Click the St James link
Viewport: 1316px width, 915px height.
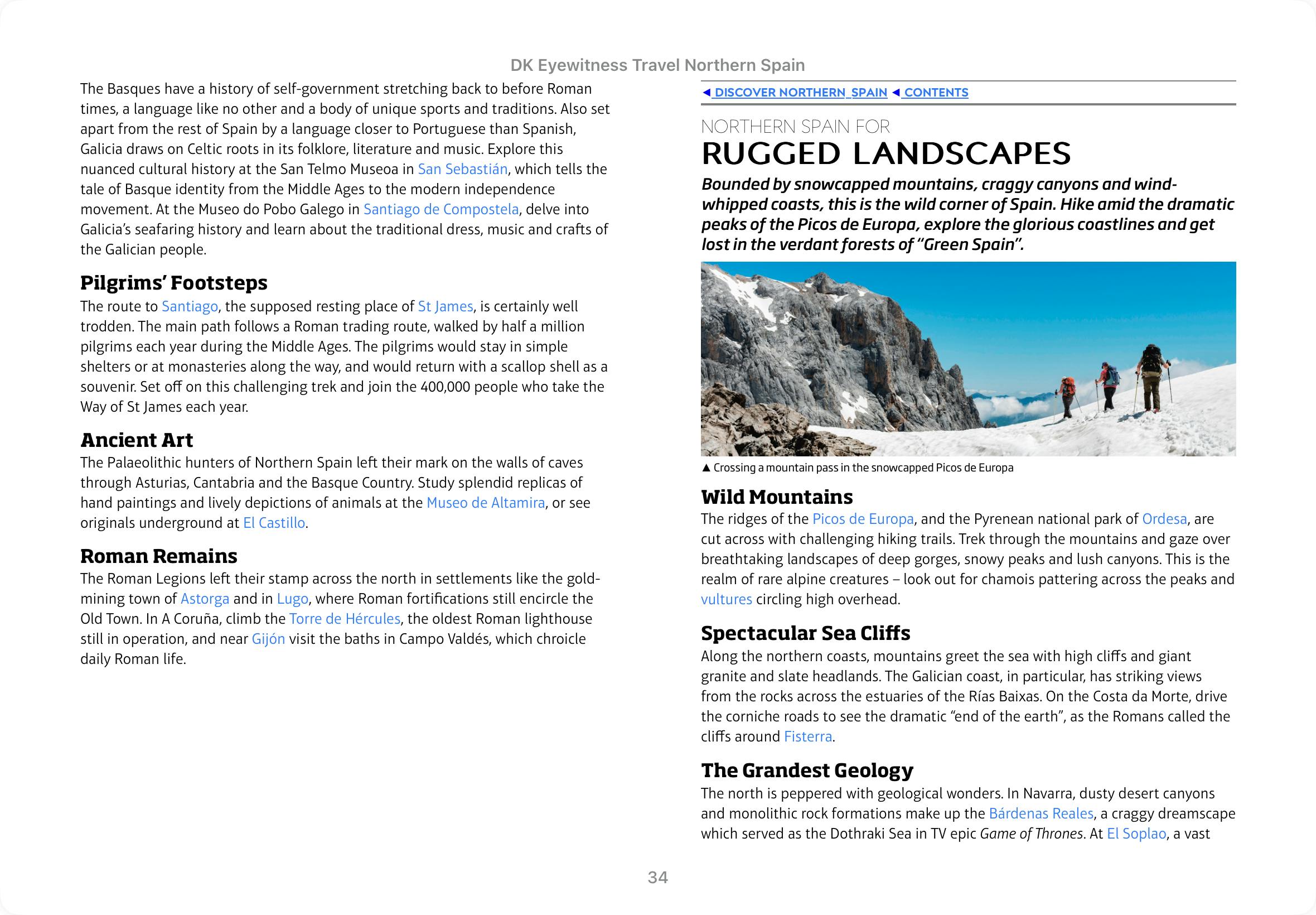(x=445, y=306)
